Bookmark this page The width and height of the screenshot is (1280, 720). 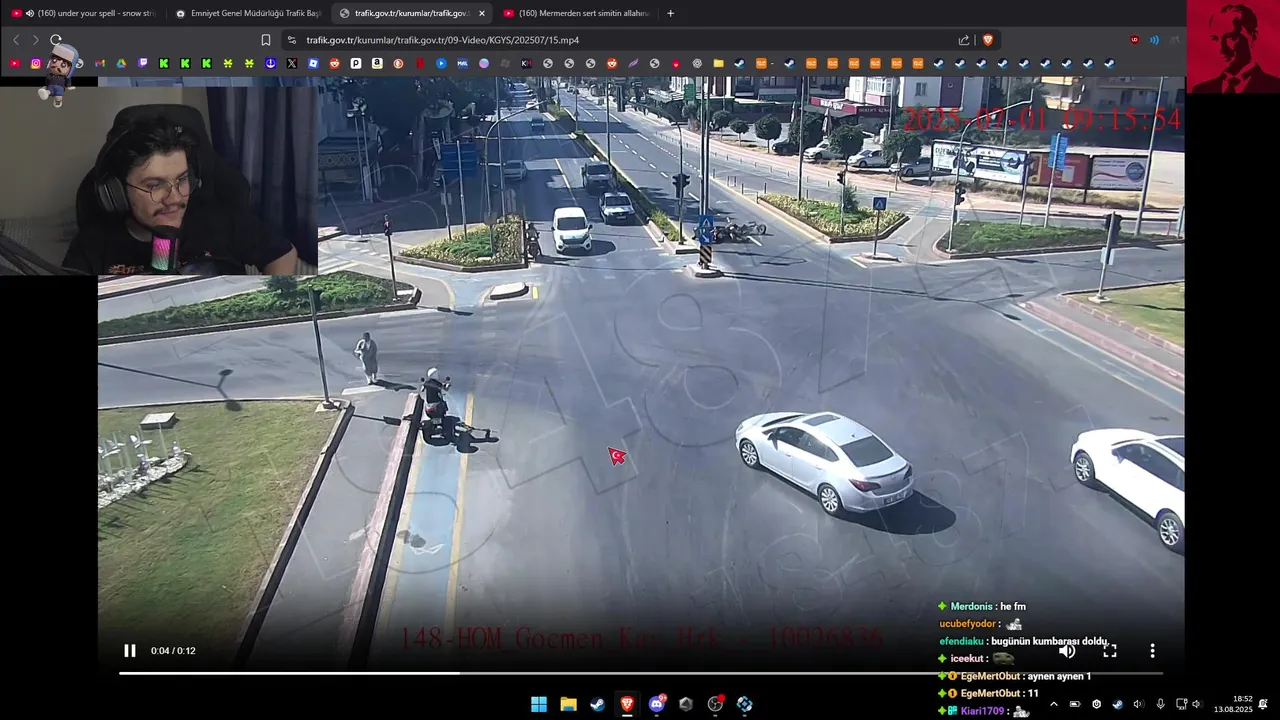pos(266,40)
